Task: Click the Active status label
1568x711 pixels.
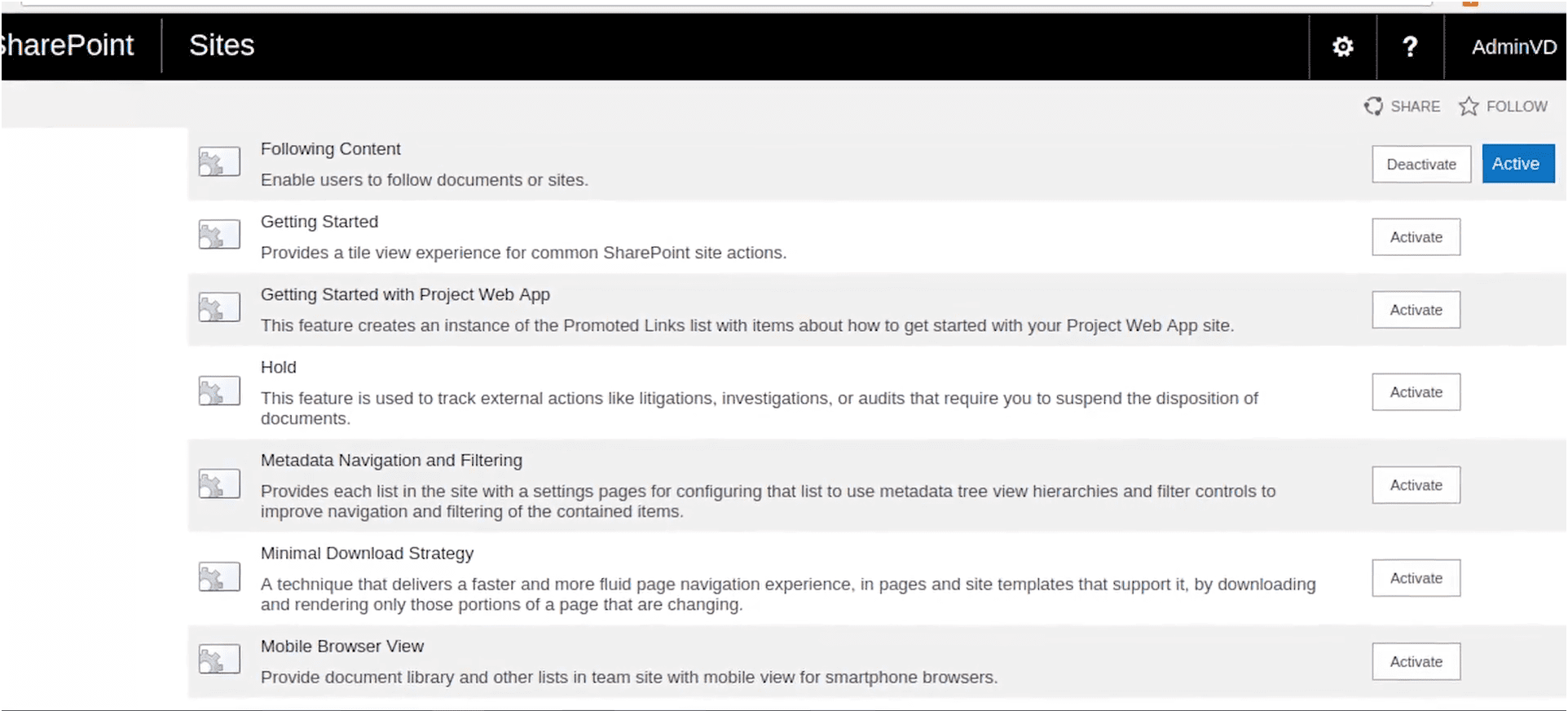Action: (1517, 164)
